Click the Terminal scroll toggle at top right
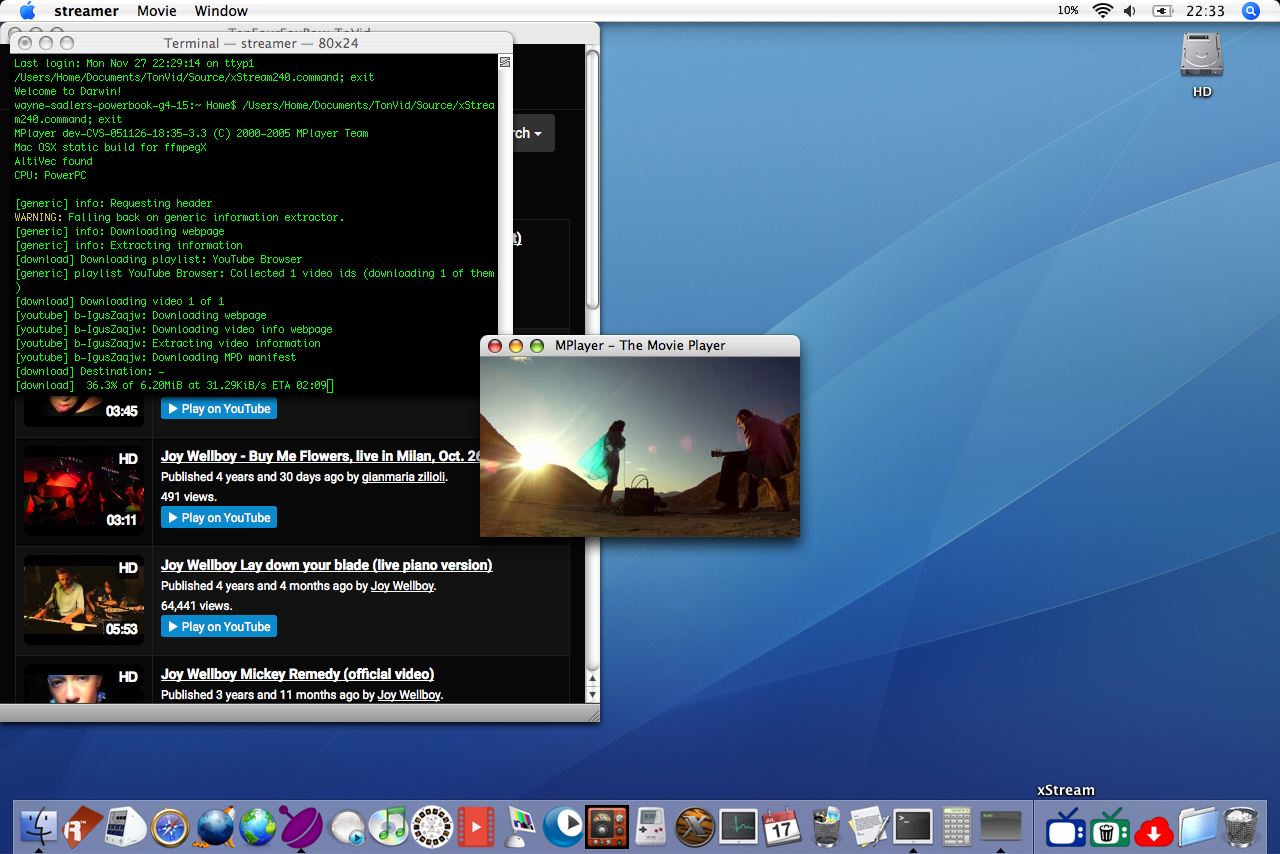The image size is (1280, 854). pyautogui.click(x=505, y=62)
